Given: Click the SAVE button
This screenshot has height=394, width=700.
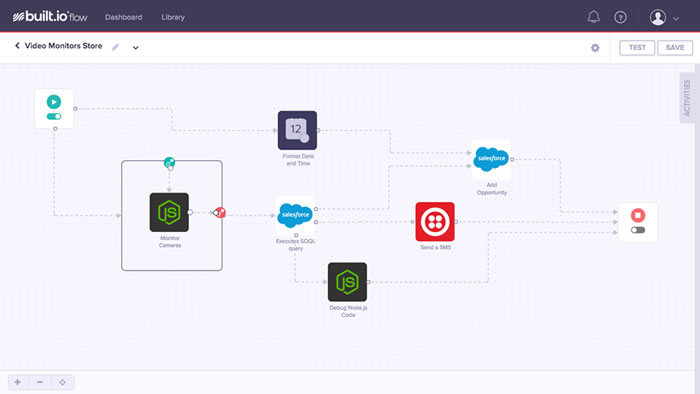Looking at the screenshot, I should click(675, 48).
